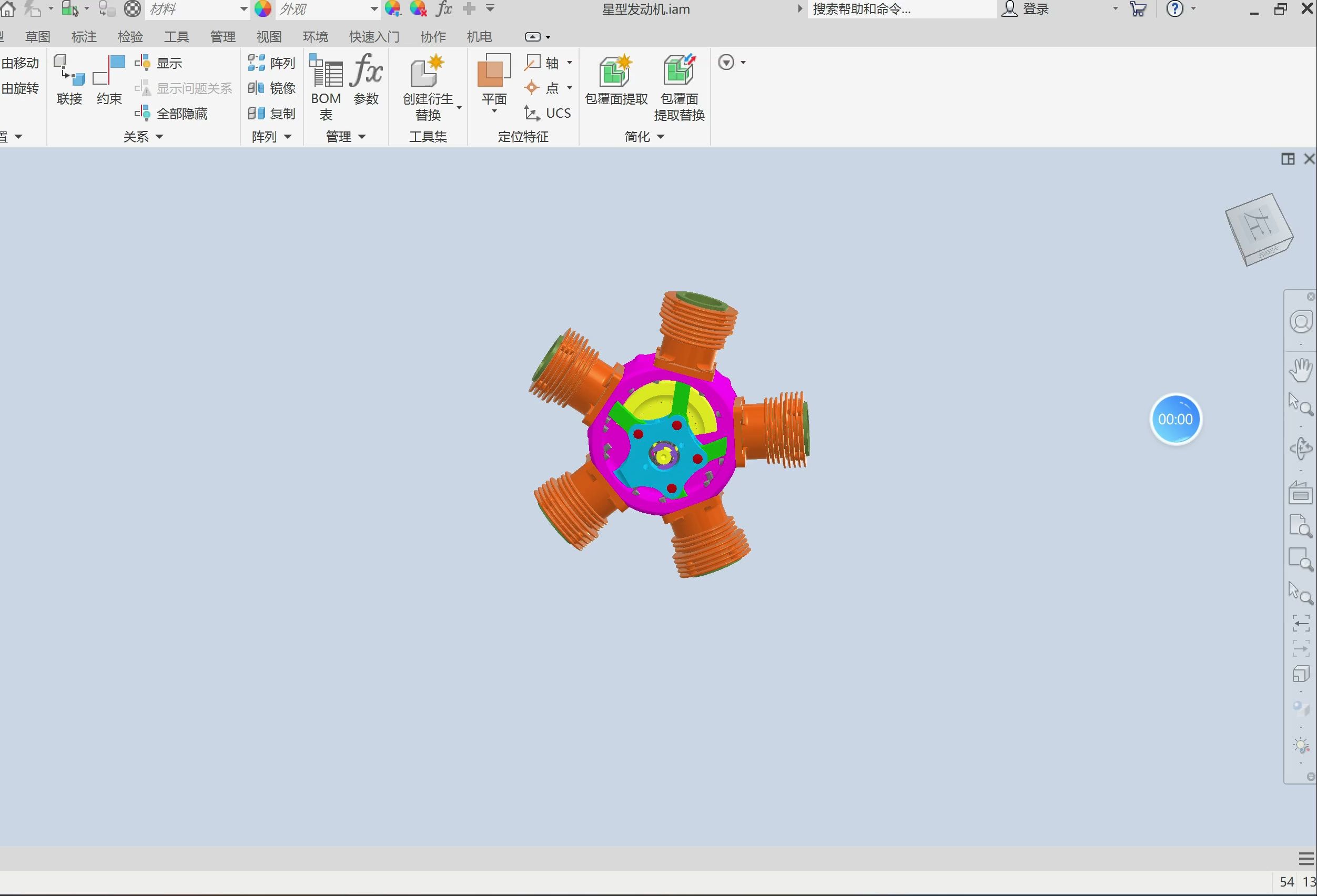Switch to the 视图 ribbon tab

point(269,37)
